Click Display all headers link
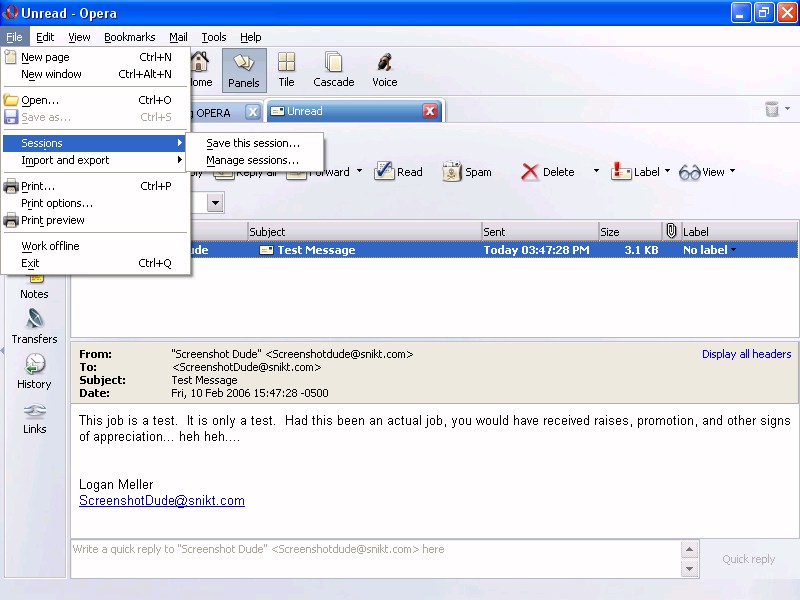This screenshot has height=600, width=800. (x=746, y=354)
